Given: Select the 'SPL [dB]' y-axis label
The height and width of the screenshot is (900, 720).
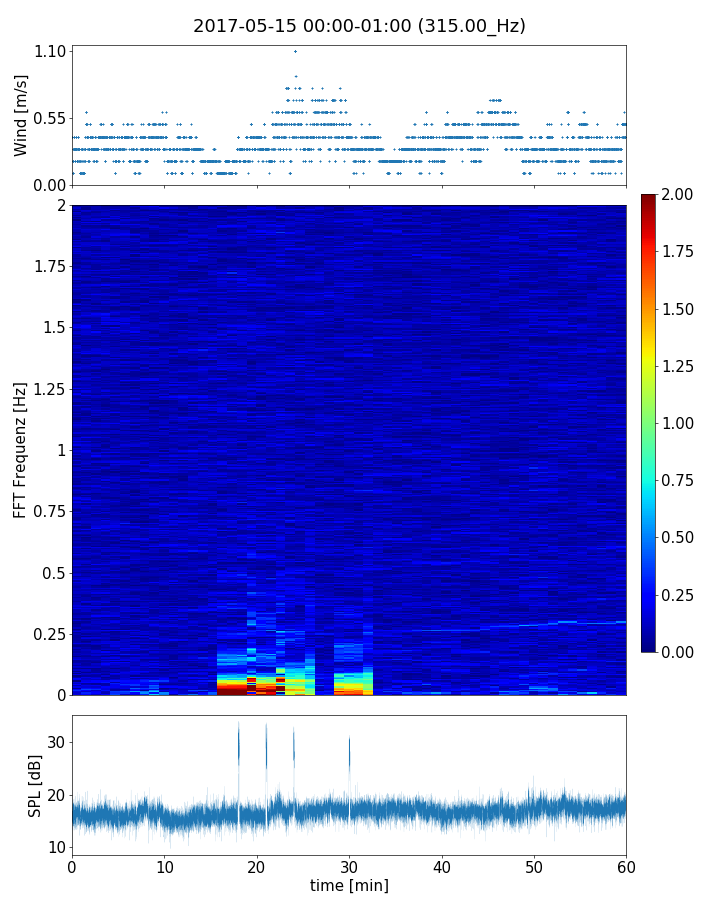Looking at the screenshot, I should click(35, 785).
